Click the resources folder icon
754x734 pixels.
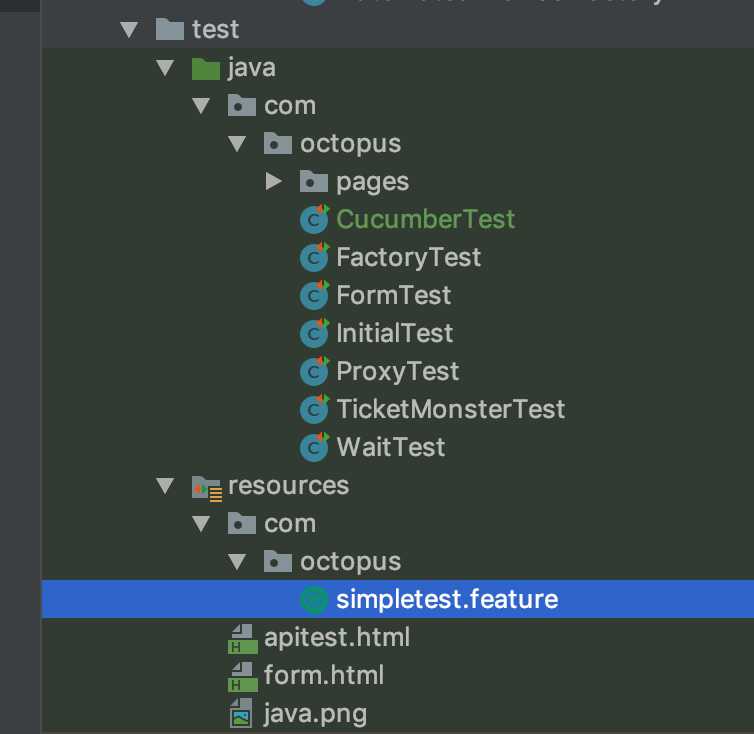[x=207, y=486]
